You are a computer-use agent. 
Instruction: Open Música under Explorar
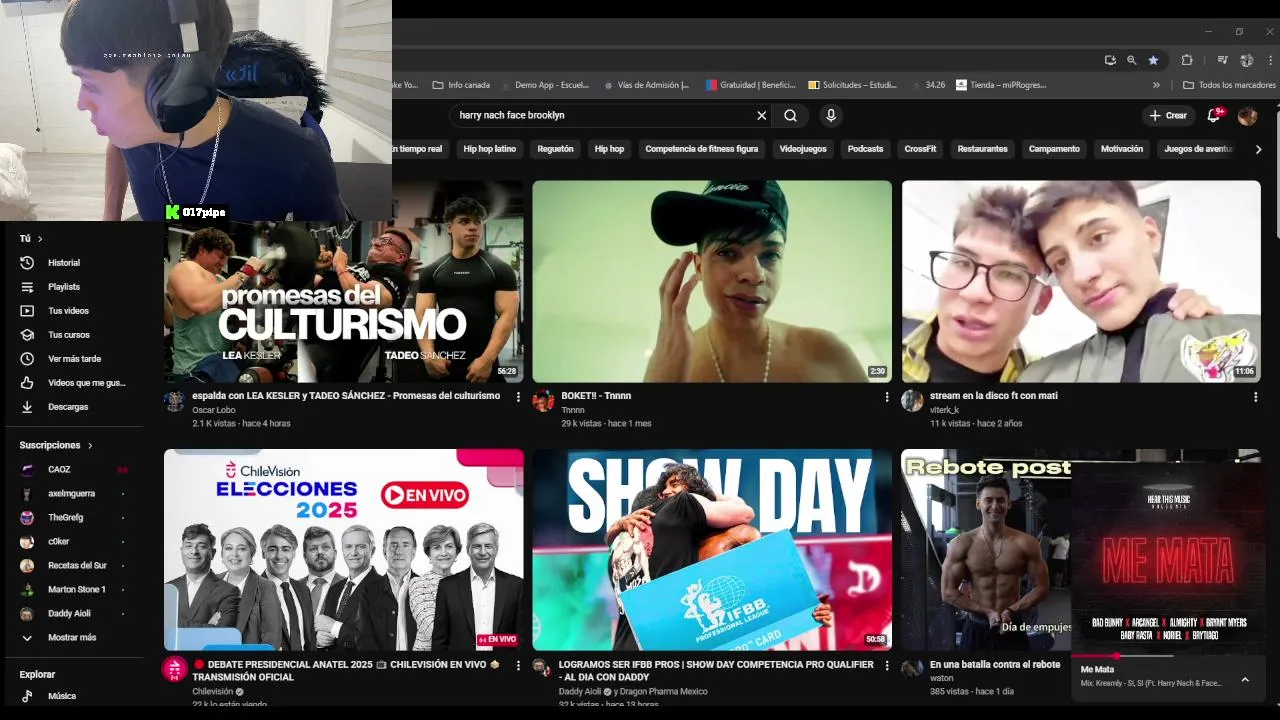[x=62, y=696]
